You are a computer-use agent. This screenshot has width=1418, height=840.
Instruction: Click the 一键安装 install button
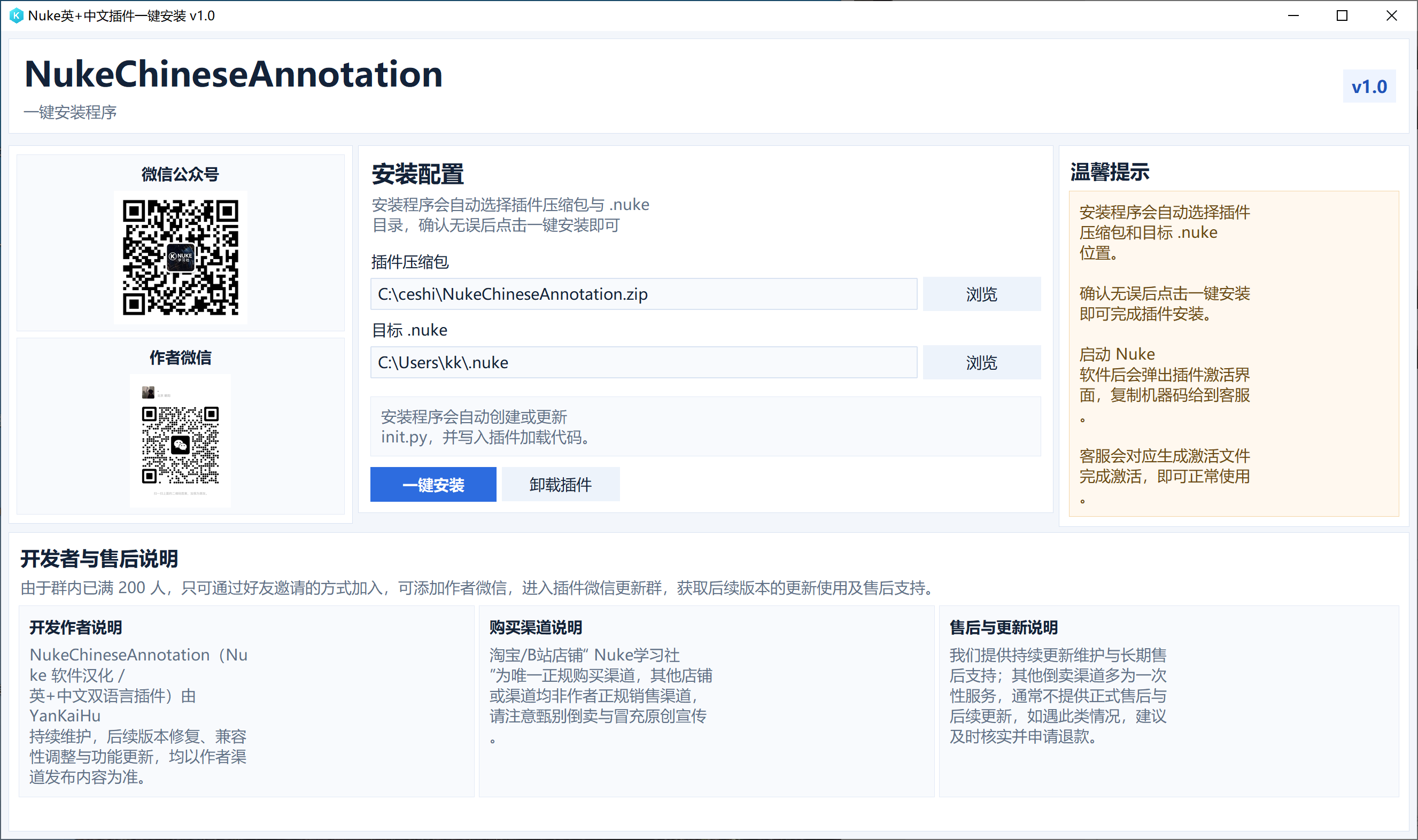[433, 485]
